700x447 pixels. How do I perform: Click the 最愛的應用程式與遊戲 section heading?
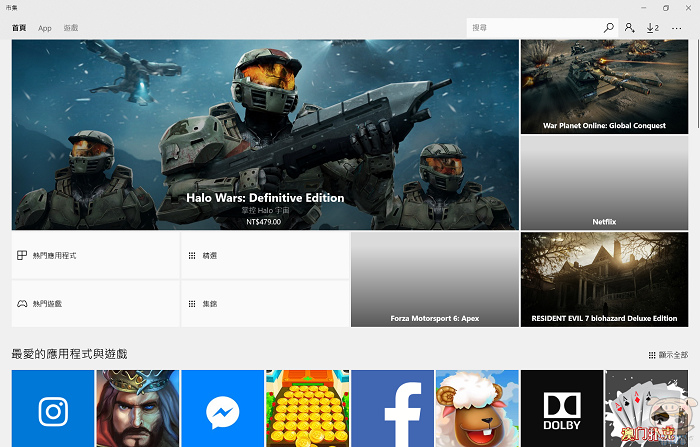pos(69,354)
